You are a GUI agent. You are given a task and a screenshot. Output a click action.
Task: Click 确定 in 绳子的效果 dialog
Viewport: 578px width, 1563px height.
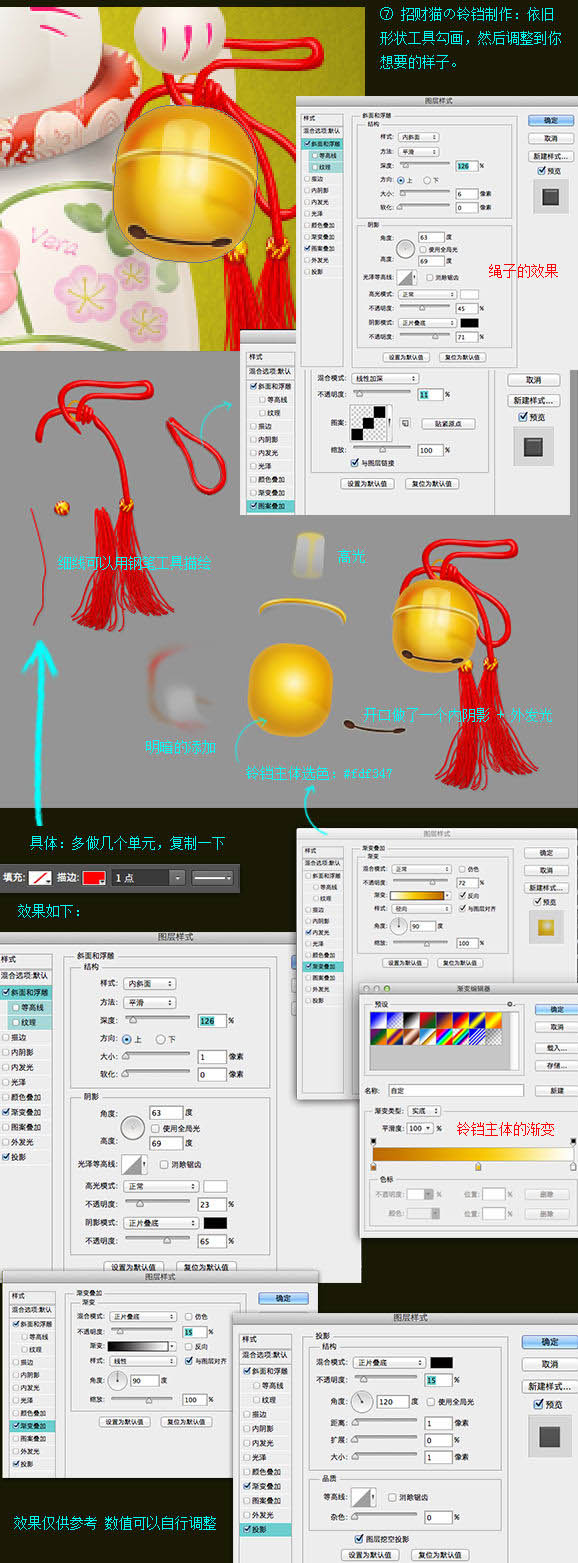click(550, 122)
